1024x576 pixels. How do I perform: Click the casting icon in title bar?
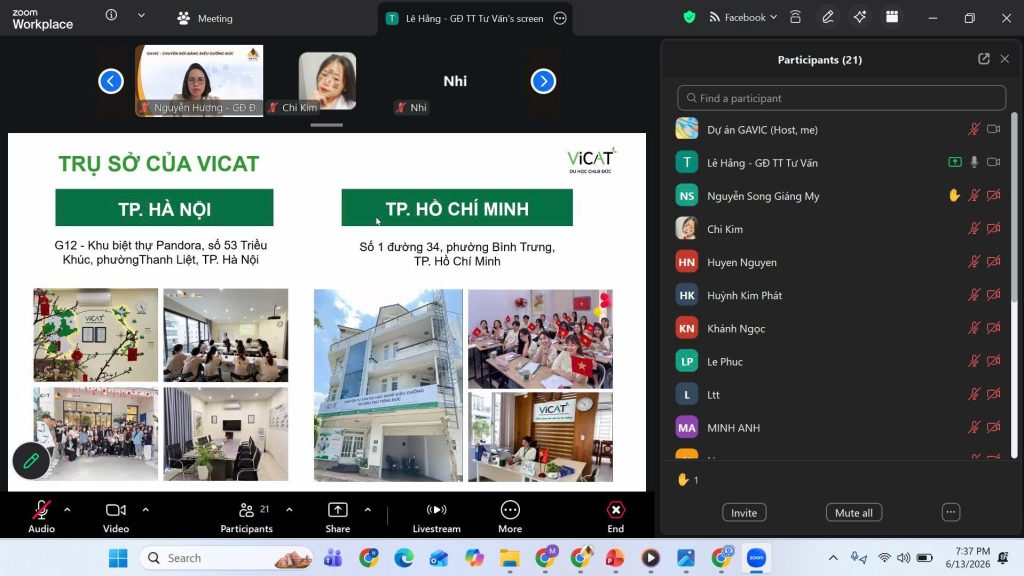click(x=795, y=18)
